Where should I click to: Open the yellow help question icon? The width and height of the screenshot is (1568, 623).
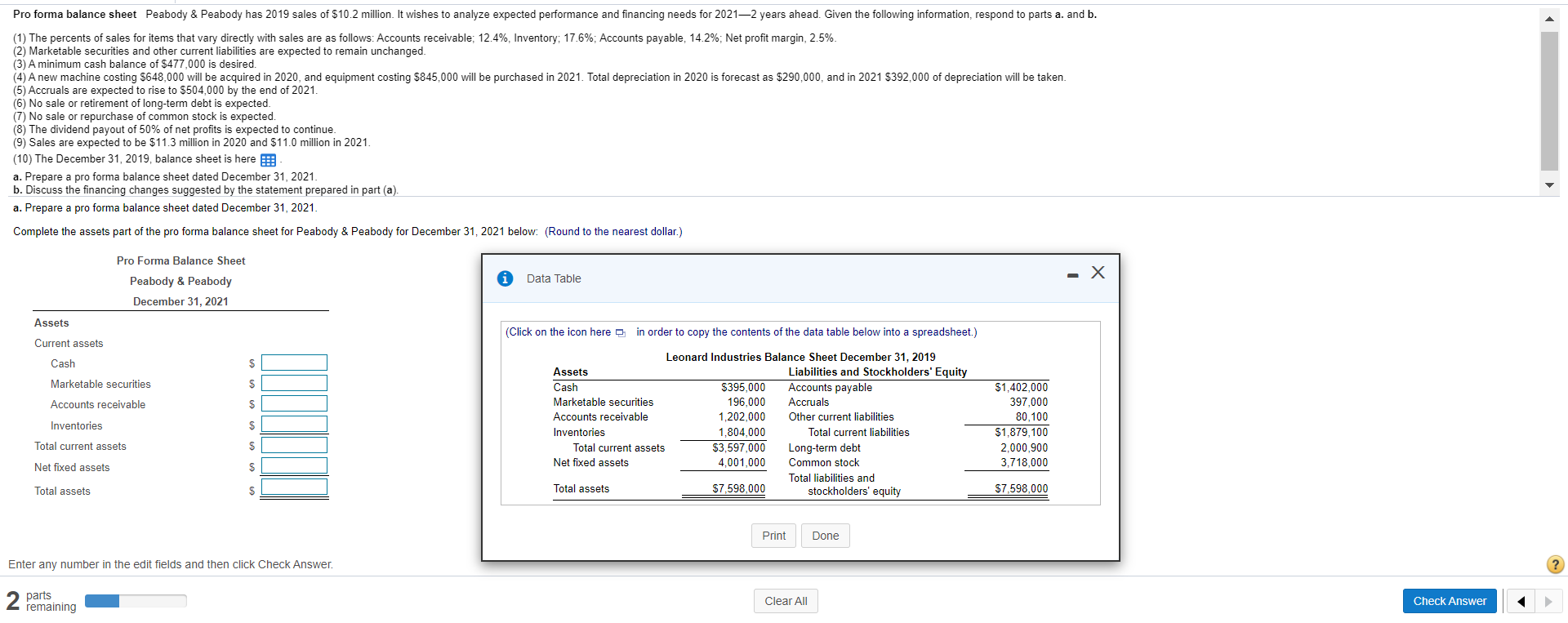coord(1556,564)
